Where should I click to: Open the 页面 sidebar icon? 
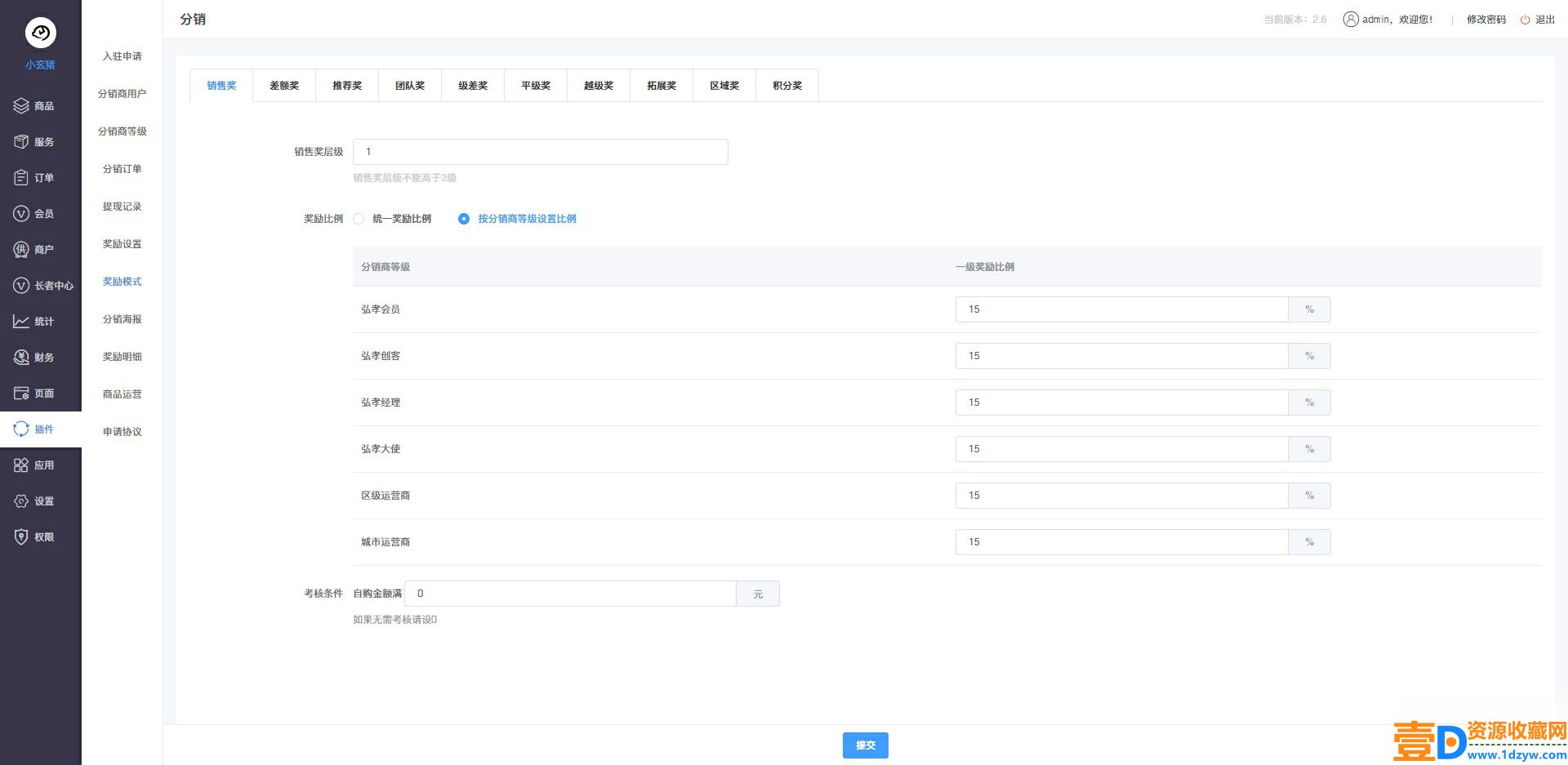[21, 393]
